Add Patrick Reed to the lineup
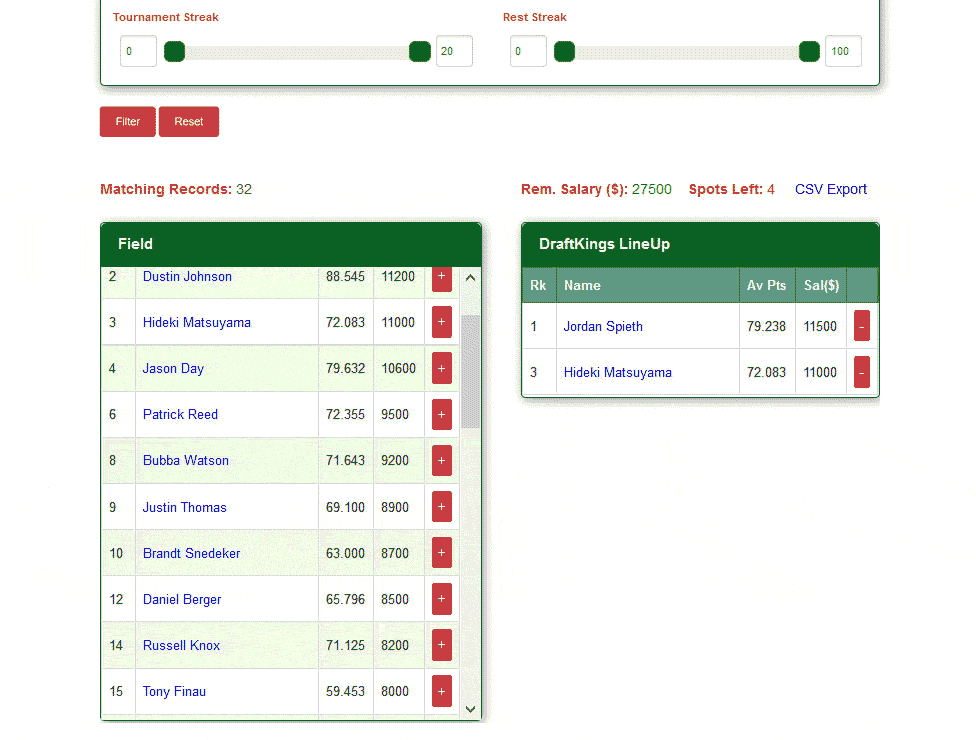Screen dimensions: 976x740 tap(441, 414)
